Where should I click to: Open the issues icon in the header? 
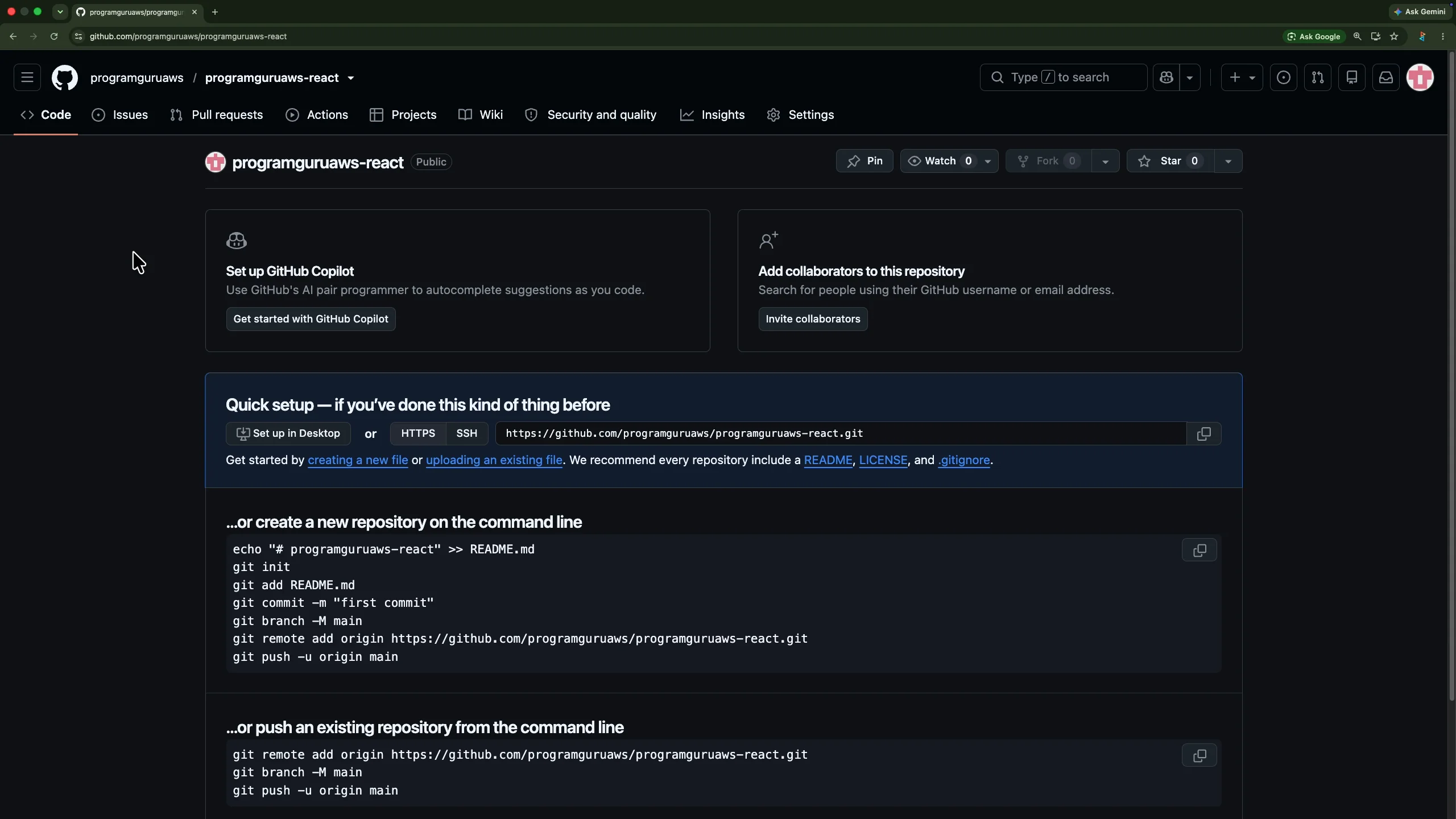tap(1284, 77)
